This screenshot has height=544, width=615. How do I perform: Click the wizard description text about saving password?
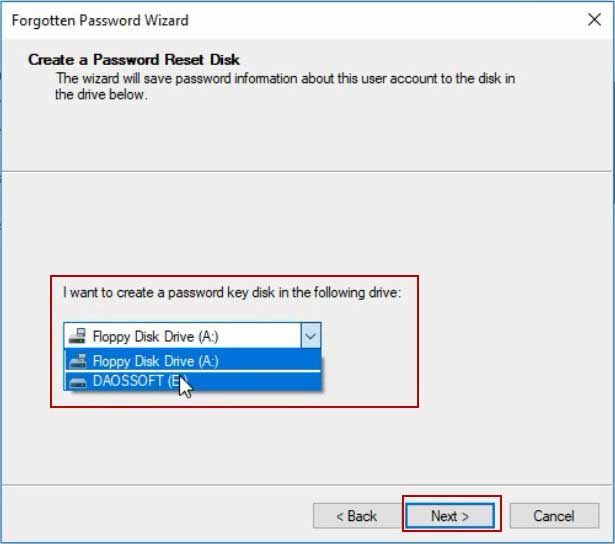coord(285,86)
